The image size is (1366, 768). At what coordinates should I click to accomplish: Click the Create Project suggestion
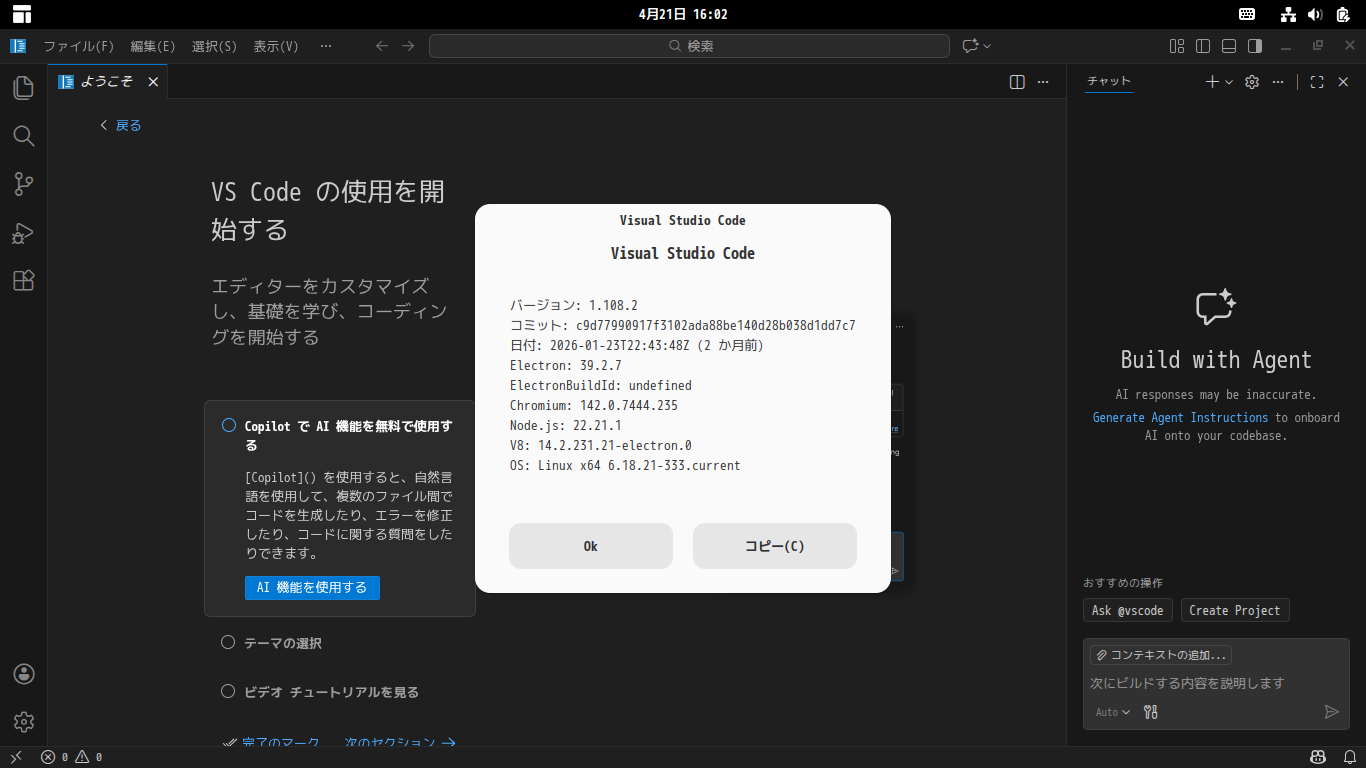1235,610
